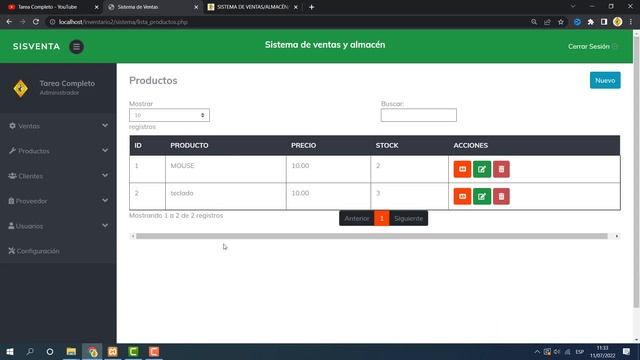Open the Configuración menu item
This screenshot has height=360, width=640.
[x=58, y=251]
